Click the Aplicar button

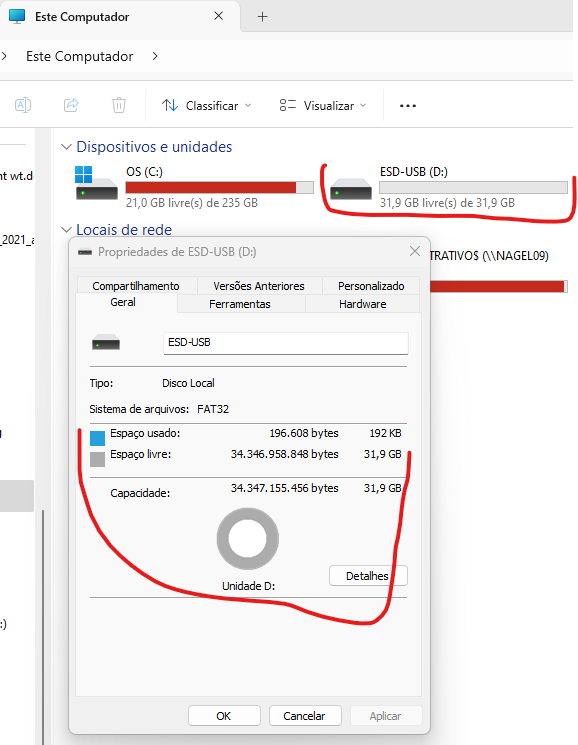(x=385, y=716)
